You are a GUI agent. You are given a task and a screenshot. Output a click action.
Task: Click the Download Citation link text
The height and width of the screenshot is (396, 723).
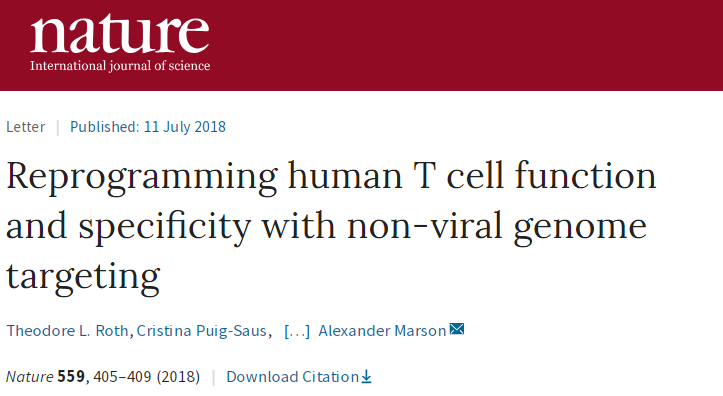pyautogui.click(x=292, y=377)
